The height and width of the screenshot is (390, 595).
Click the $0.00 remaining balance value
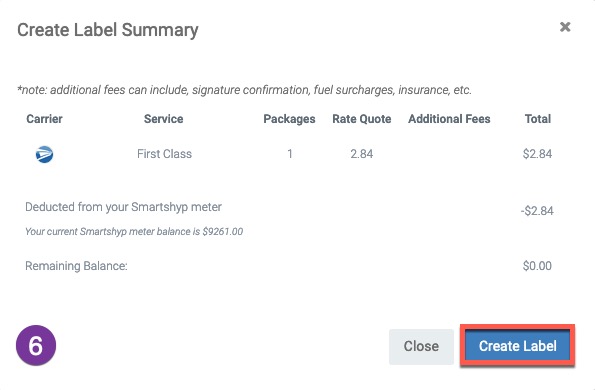coord(537,266)
